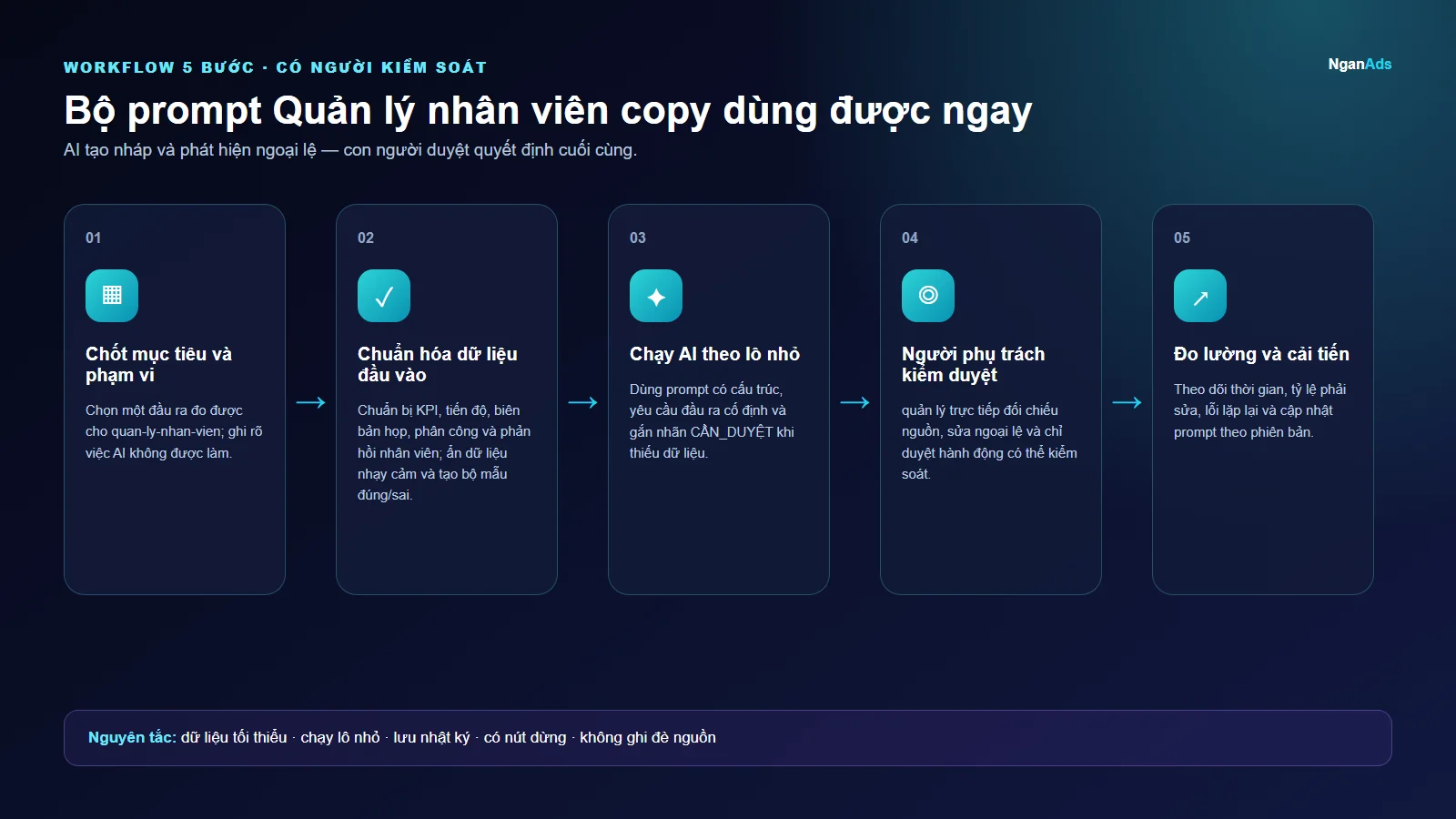Click the arrow between steps 02 and 03
This screenshot has width=1456, height=819.
pyautogui.click(x=582, y=402)
